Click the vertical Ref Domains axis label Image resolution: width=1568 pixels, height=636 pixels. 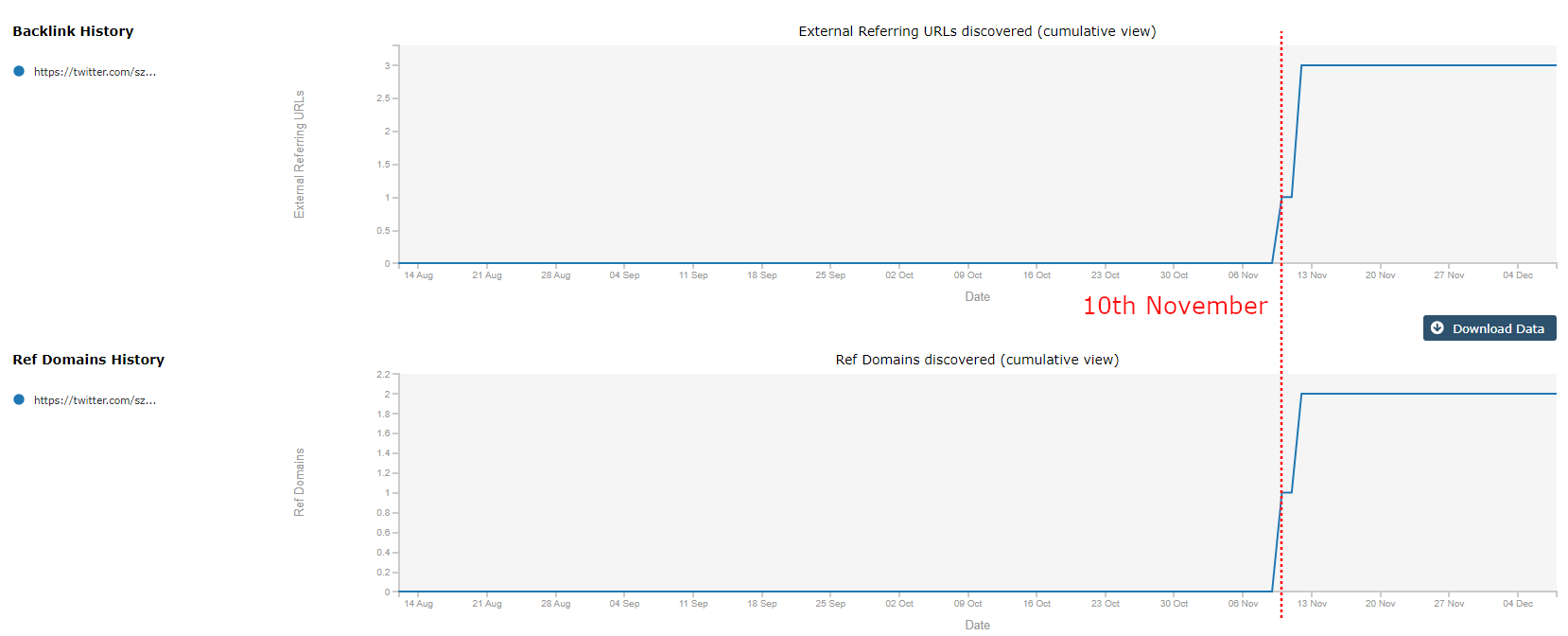pos(300,482)
